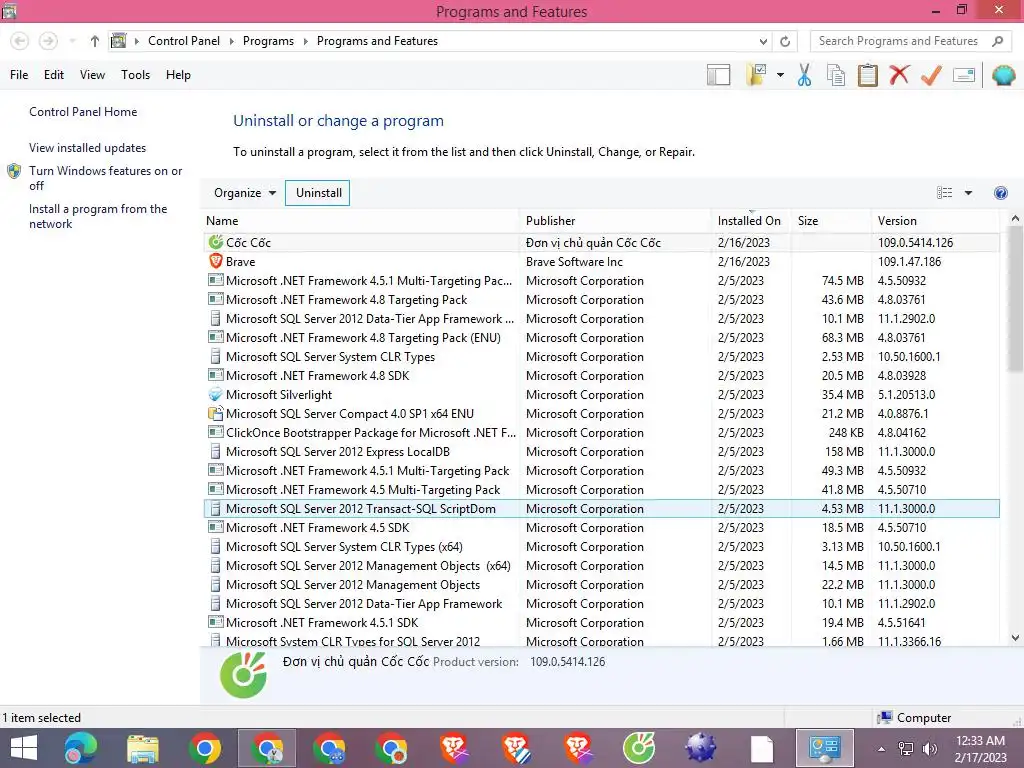Image resolution: width=1024 pixels, height=768 pixels.
Task: Toggle the navigation pane toolbar icon
Action: tap(718, 75)
